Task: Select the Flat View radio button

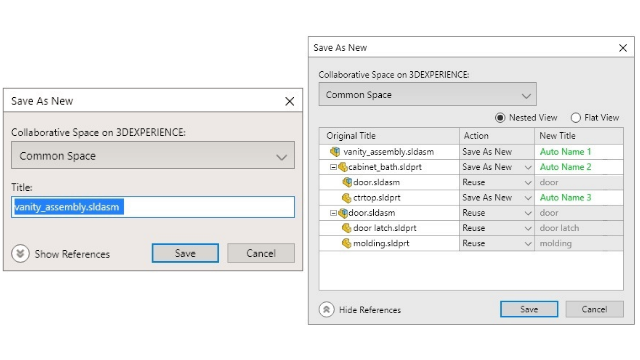Action: [576, 118]
